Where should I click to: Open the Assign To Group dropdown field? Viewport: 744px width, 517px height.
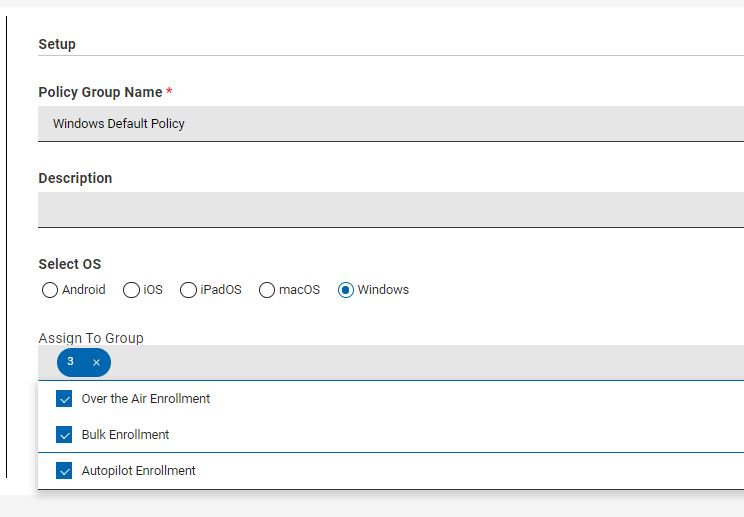click(391, 362)
